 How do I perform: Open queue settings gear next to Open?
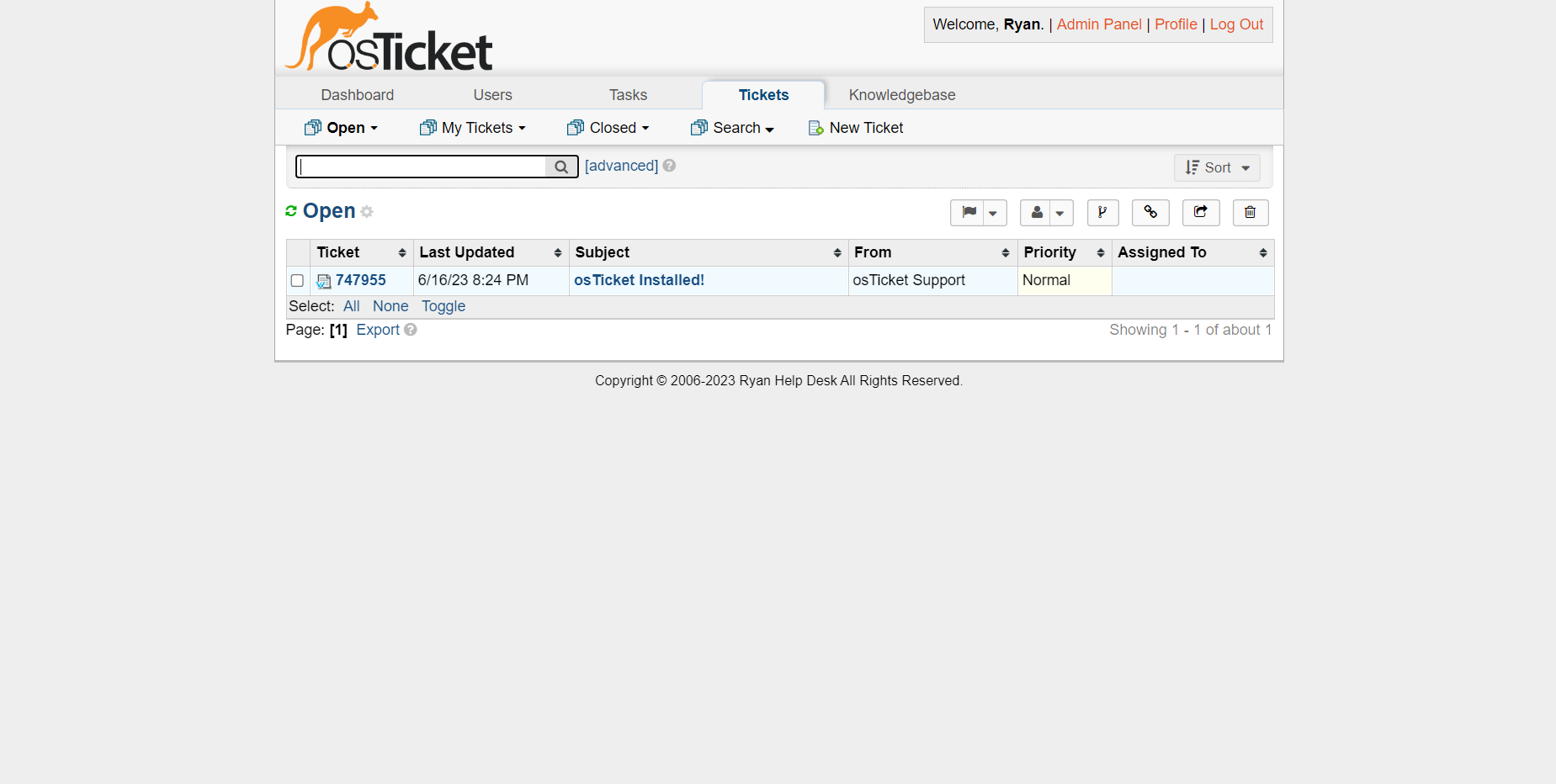click(367, 212)
